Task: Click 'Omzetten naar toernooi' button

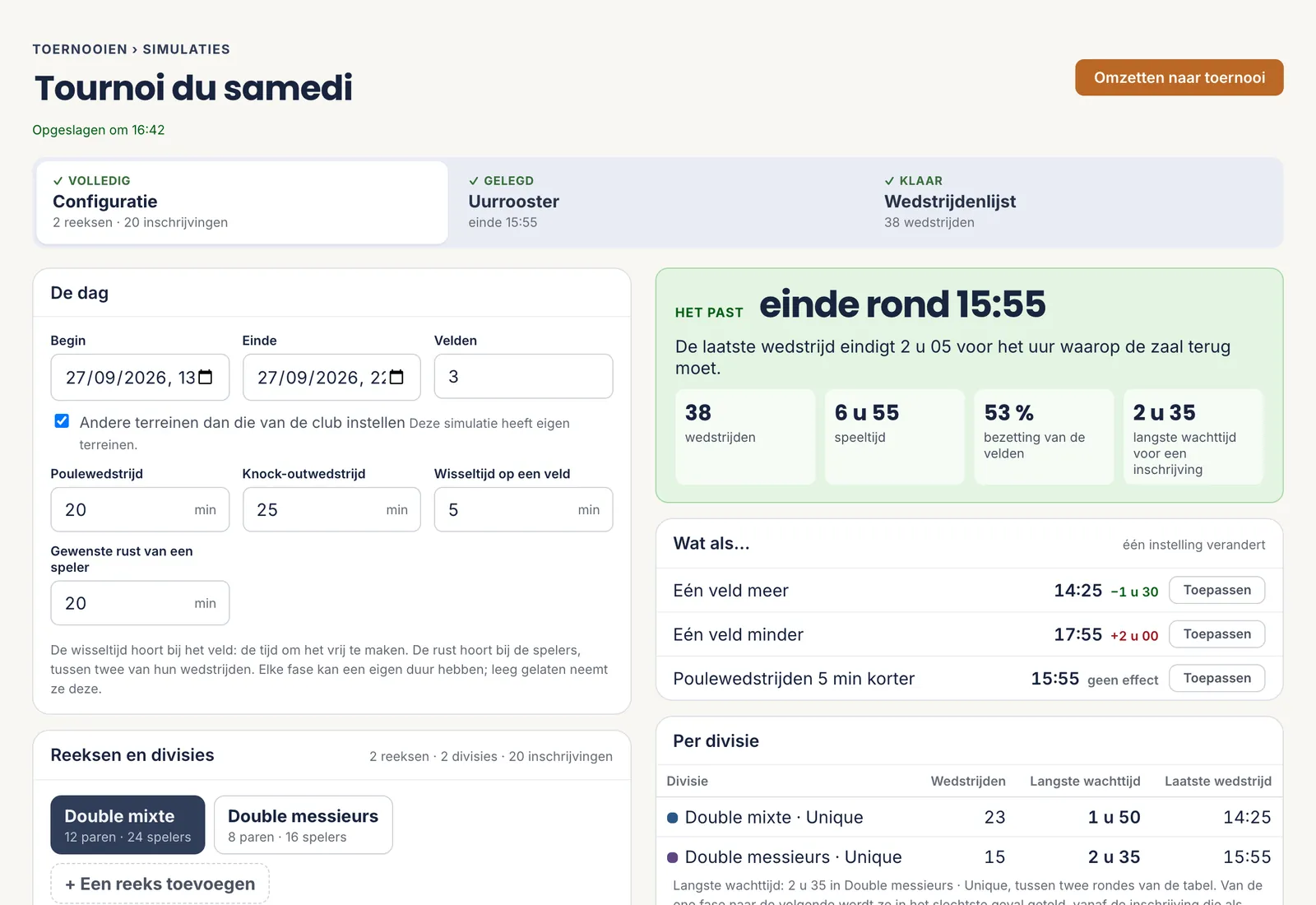Action: click(1179, 77)
